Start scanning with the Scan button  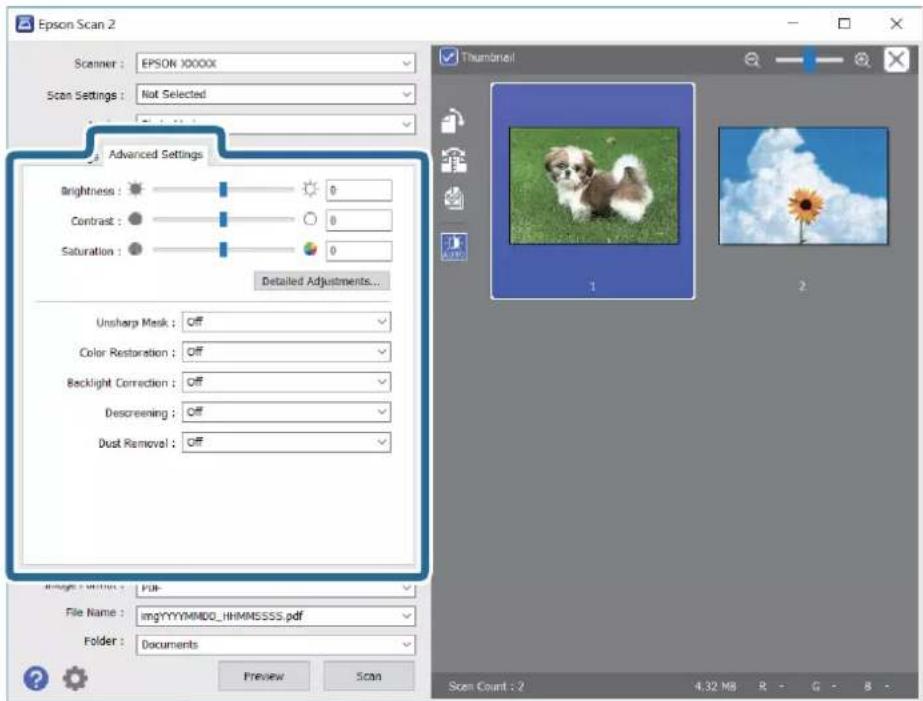click(368, 676)
